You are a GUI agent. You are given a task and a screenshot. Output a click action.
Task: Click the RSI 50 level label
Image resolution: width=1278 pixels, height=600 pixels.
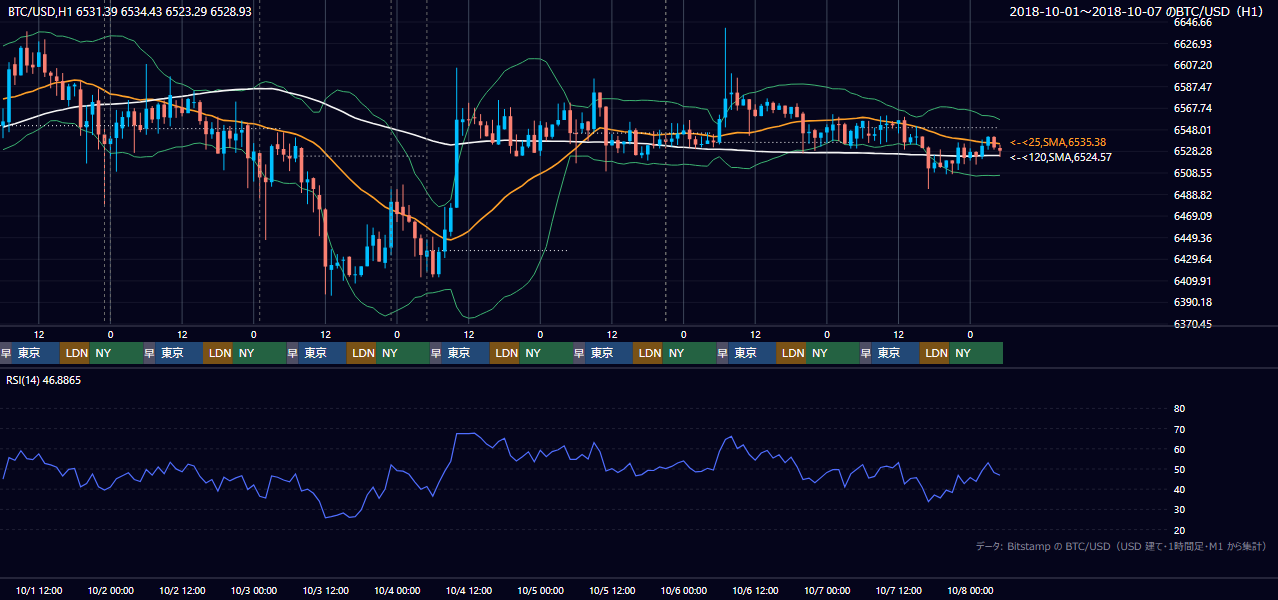tap(1179, 469)
